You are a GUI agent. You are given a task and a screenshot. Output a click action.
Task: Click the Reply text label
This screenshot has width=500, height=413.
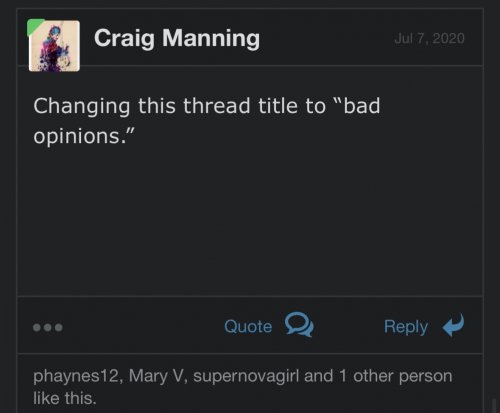point(406,327)
